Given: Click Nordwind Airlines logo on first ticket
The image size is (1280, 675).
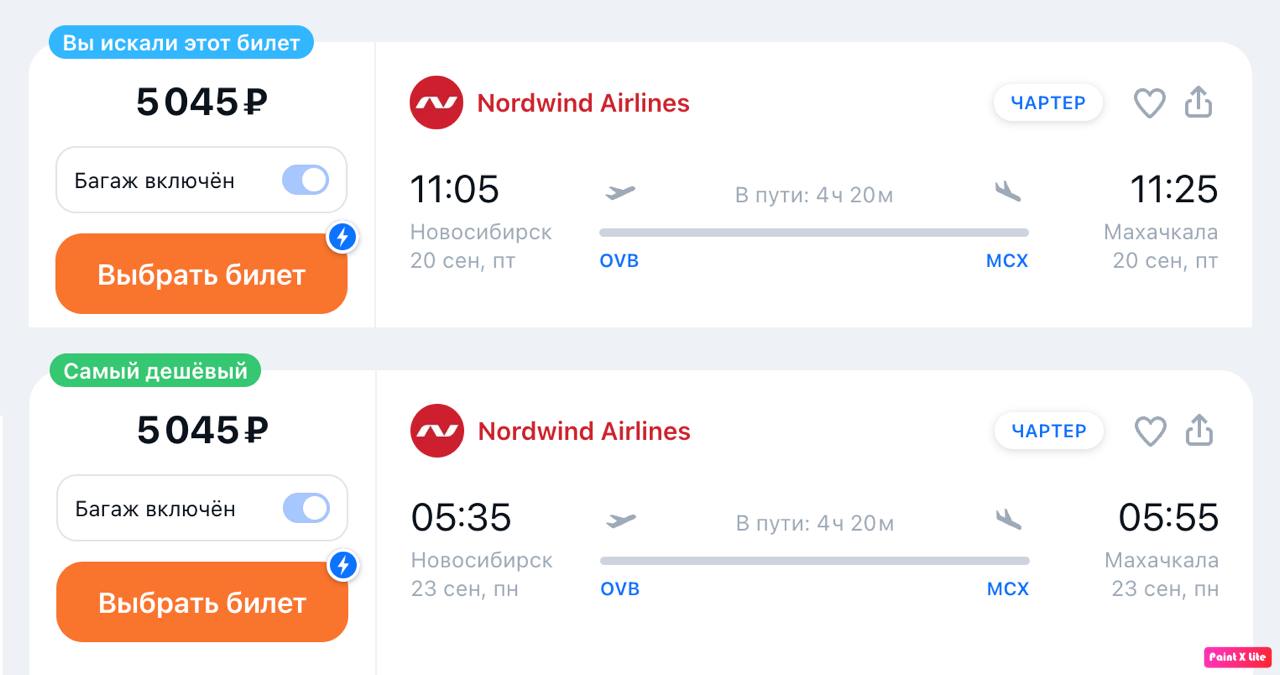Looking at the screenshot, I should coord(436,103).
